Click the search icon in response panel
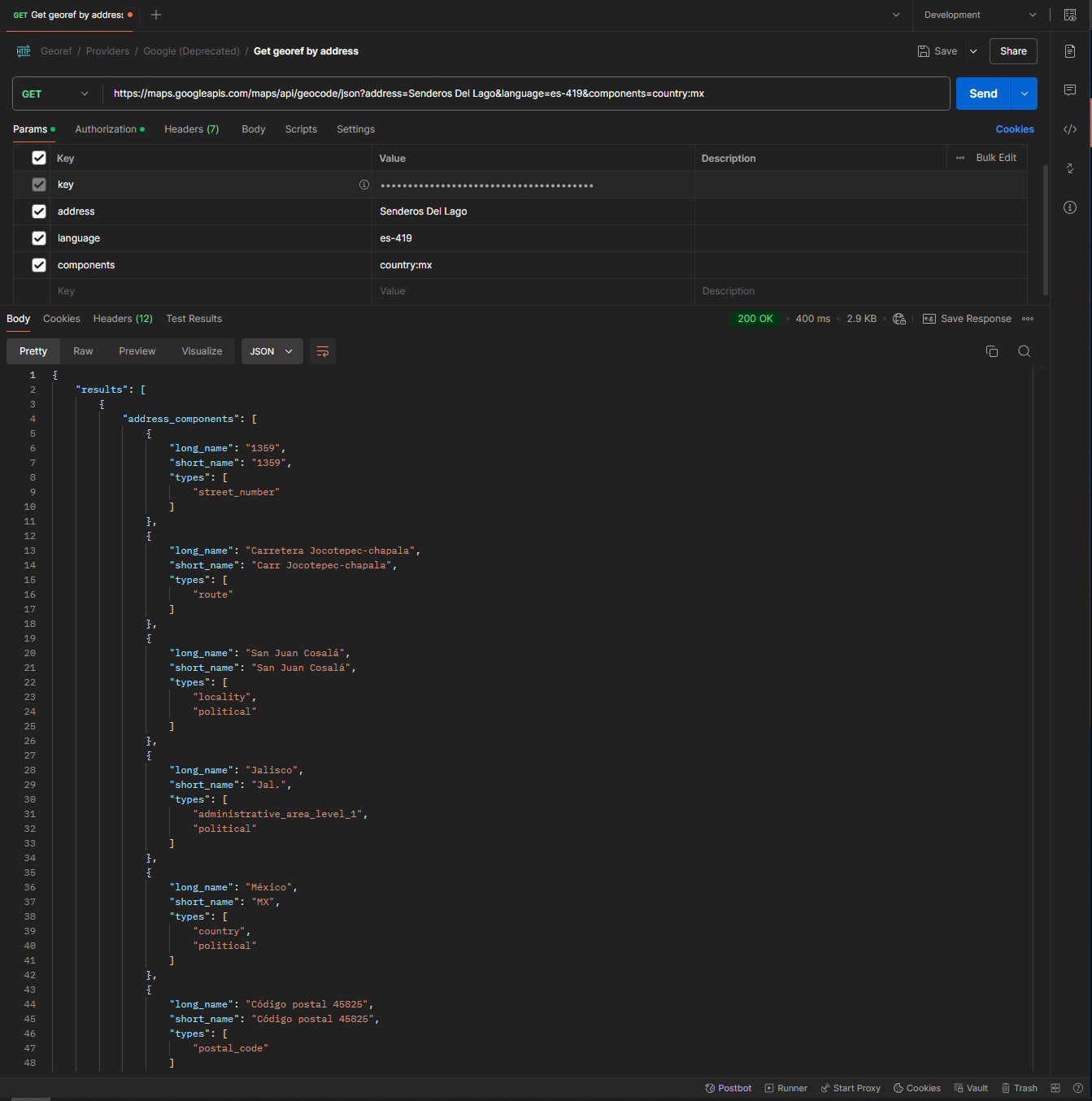Image resolution: width=1092 pixels, height=1101 pixels. (x=1025, y=351)
